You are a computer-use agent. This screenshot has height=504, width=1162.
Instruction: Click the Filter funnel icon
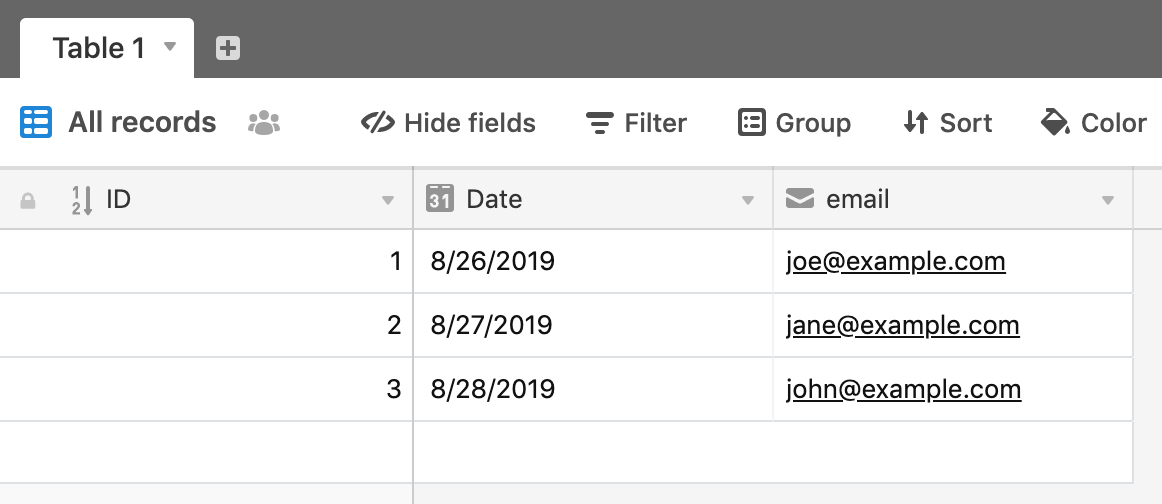pos(600,123)
